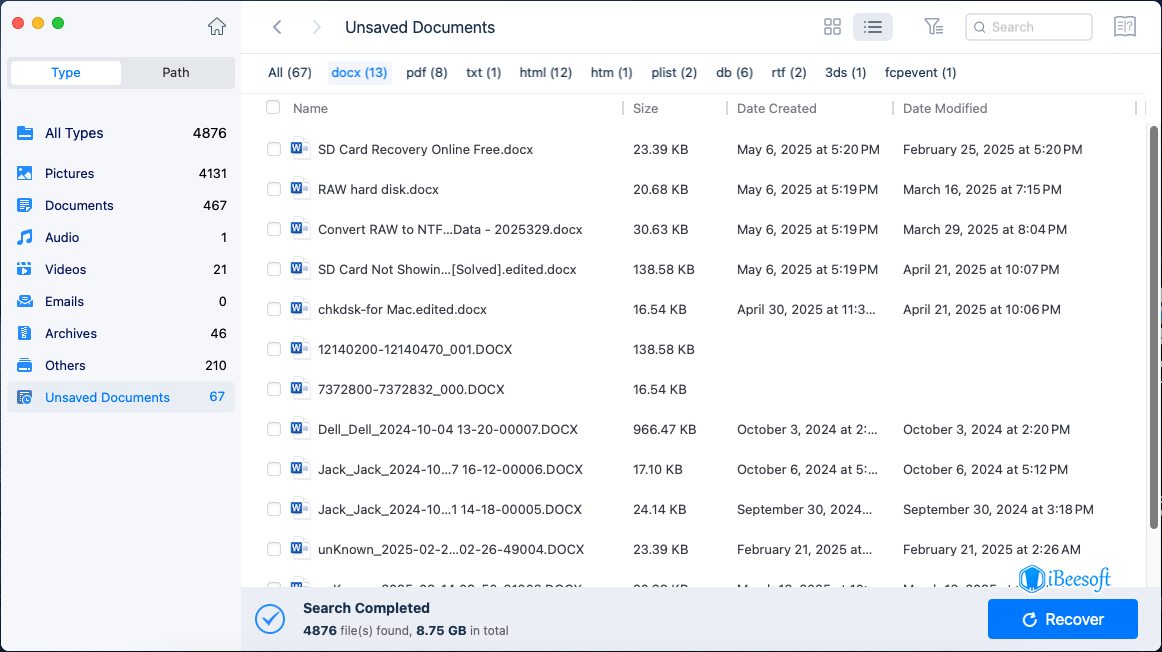Click the Pictures category icon

pyautogui.click(x=24, y=173)
